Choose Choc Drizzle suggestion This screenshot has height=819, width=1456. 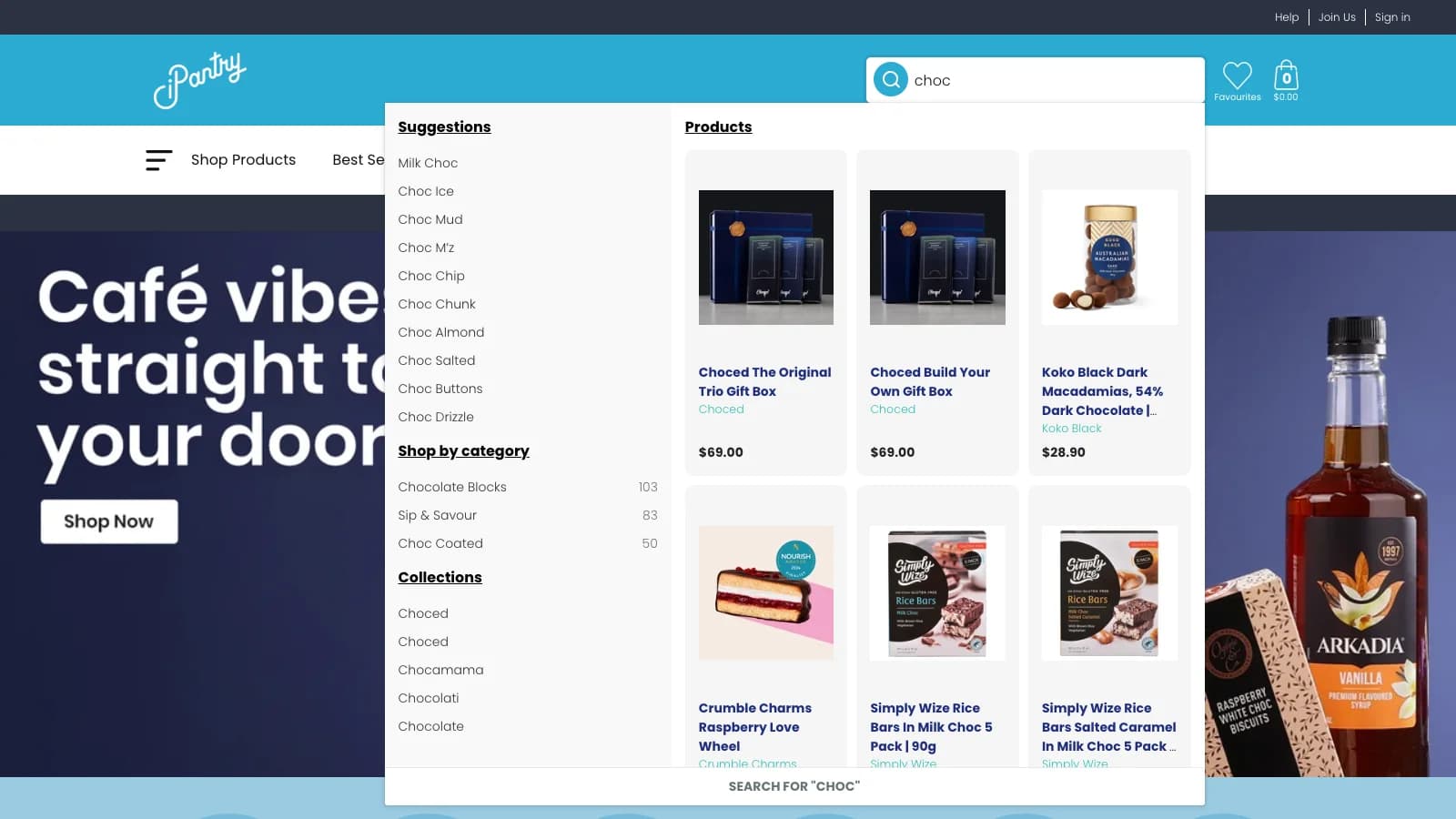(x=436, y=417)
